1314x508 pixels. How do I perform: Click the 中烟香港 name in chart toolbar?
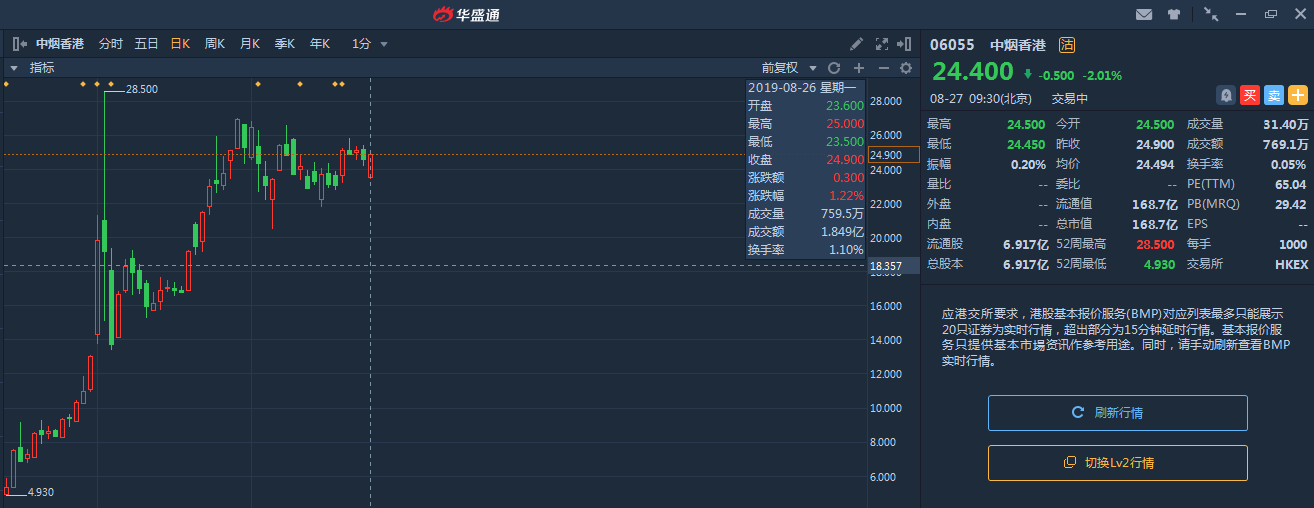(x=60, y=44)
